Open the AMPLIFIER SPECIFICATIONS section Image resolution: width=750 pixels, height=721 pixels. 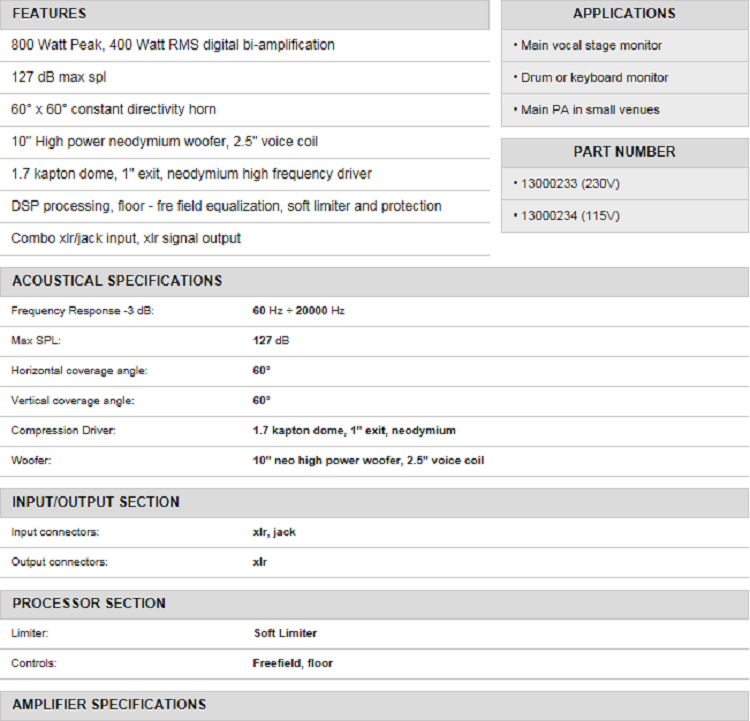coord(109,704)
